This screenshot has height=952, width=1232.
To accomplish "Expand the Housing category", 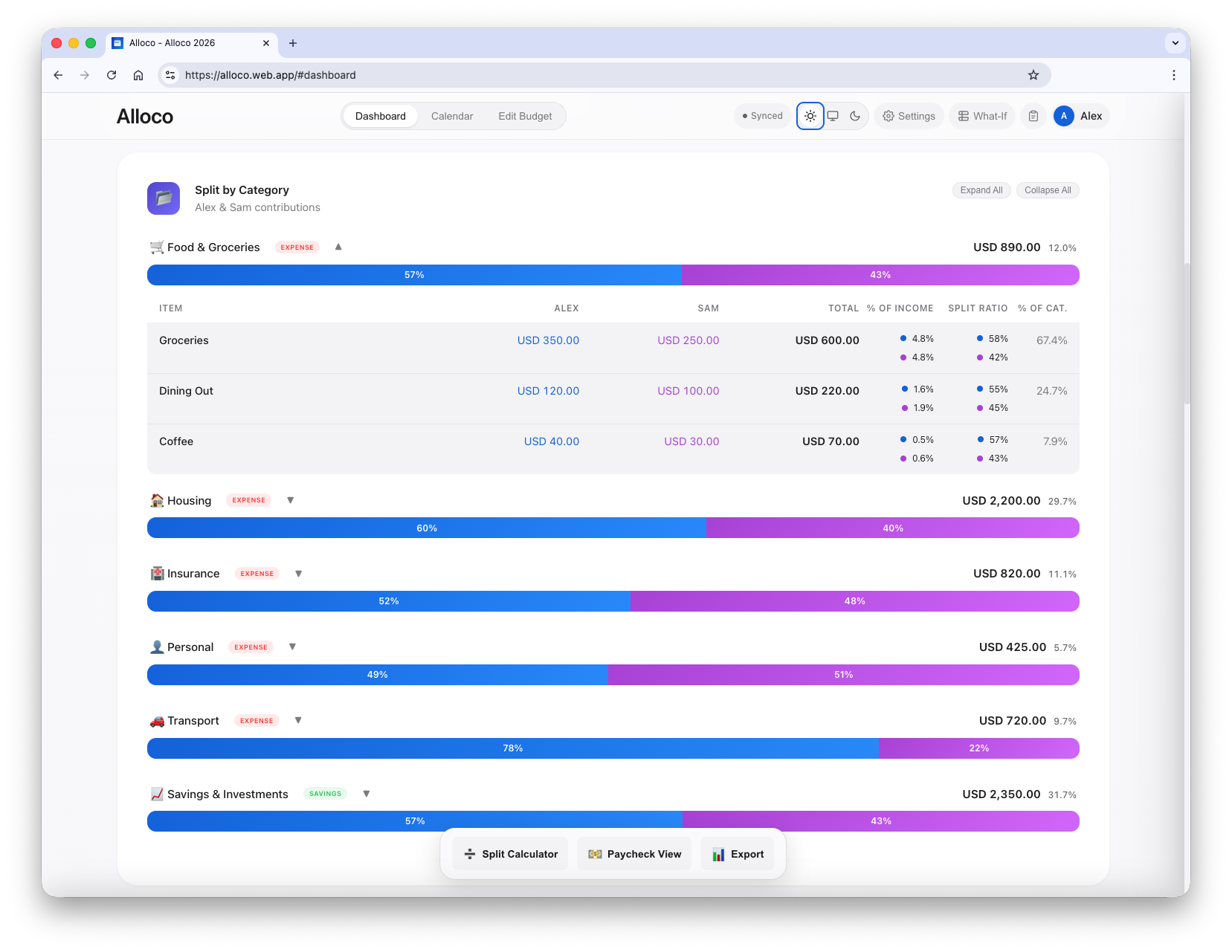I will (x=291, y=500).
